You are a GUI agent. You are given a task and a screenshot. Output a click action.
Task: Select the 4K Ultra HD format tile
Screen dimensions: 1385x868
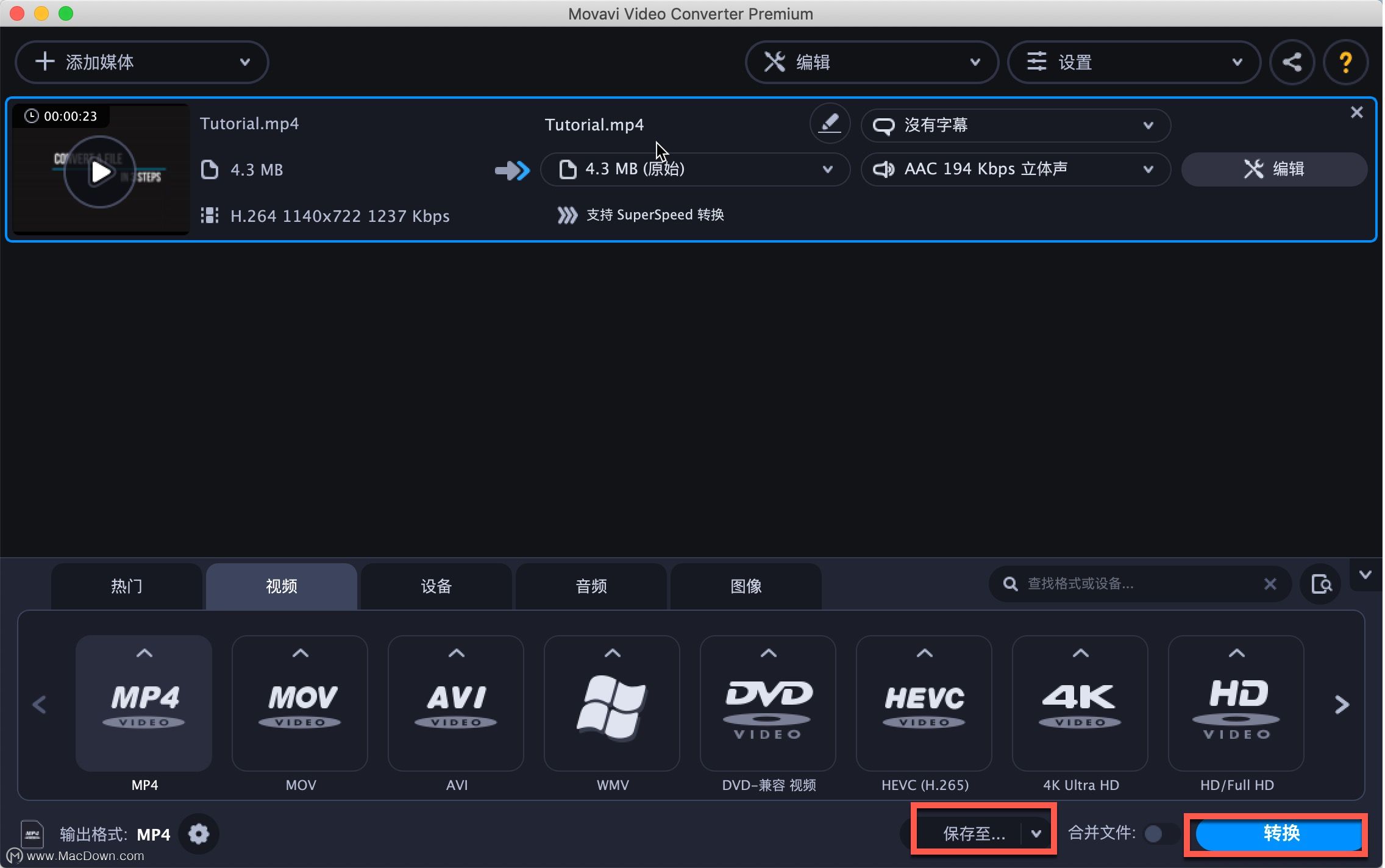[x=1080, y=703]
